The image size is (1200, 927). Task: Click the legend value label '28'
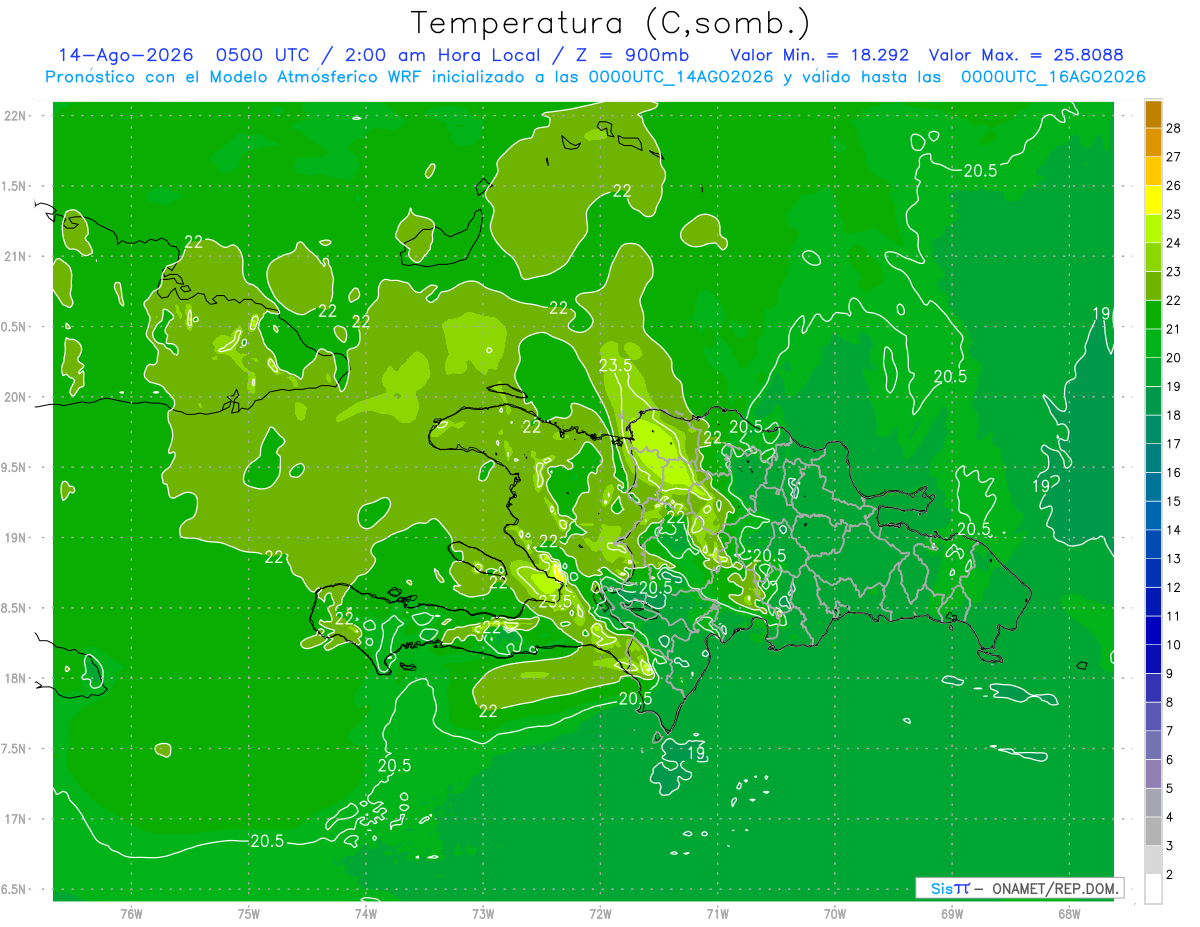pos(1174,128)
